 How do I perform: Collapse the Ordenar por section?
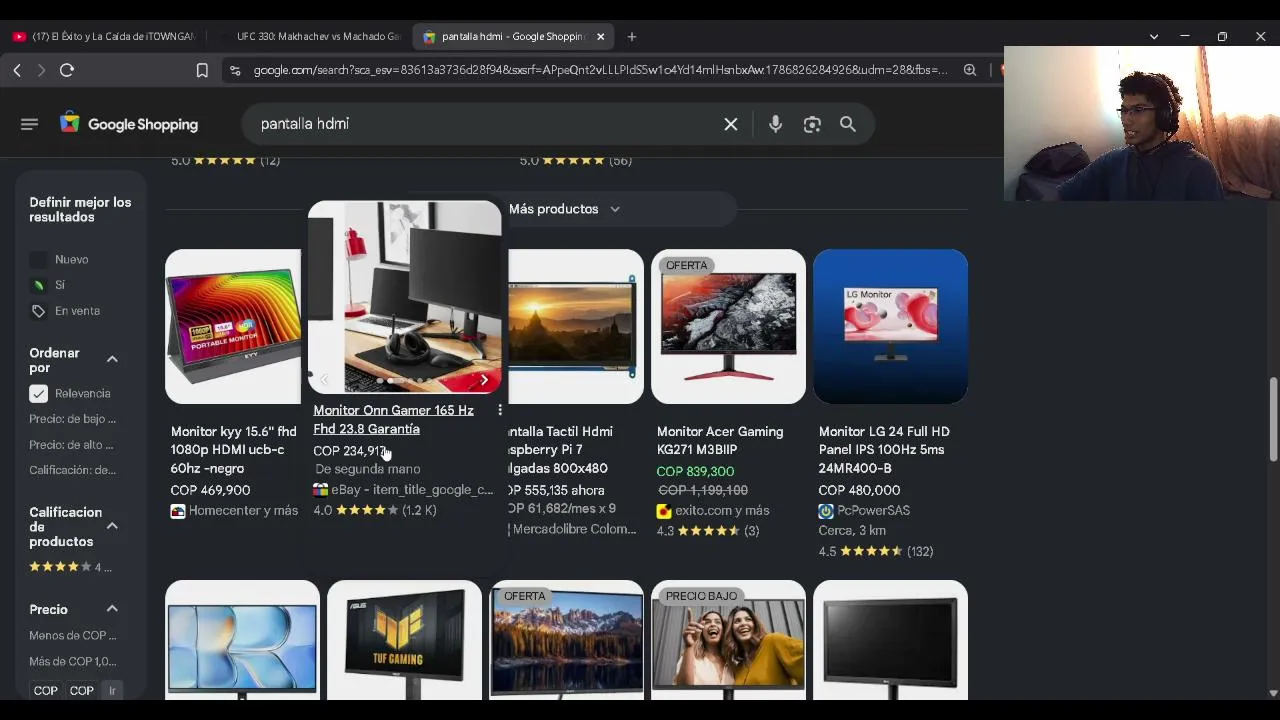pos(112,359)
